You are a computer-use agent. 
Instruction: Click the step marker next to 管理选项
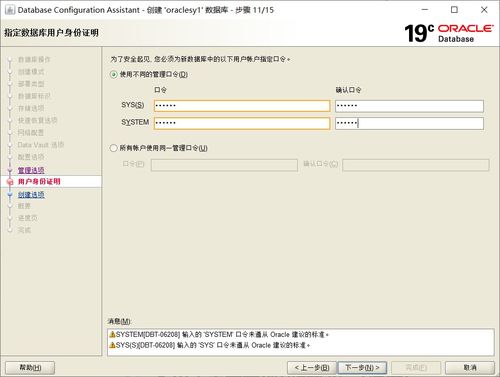coord(10,170)
